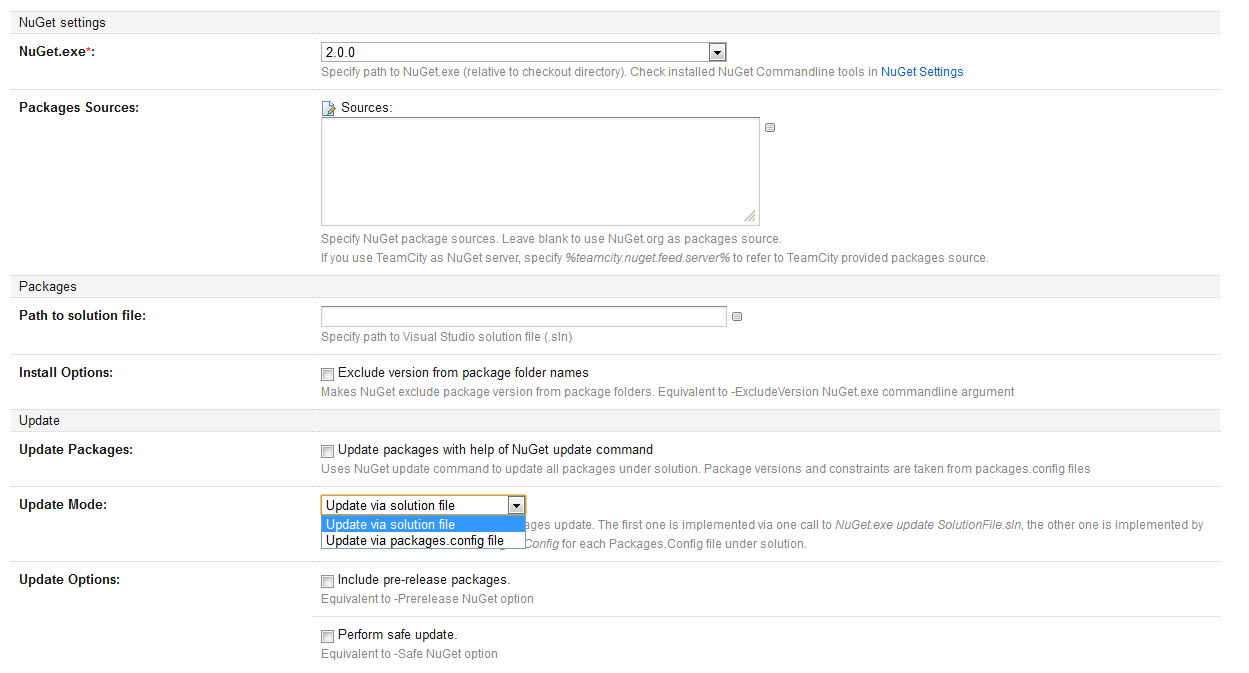Toggle the "Perform safe update" checkbox
Screen dimensions: 1249x673
pyautogui.click(x=327, y=636)
